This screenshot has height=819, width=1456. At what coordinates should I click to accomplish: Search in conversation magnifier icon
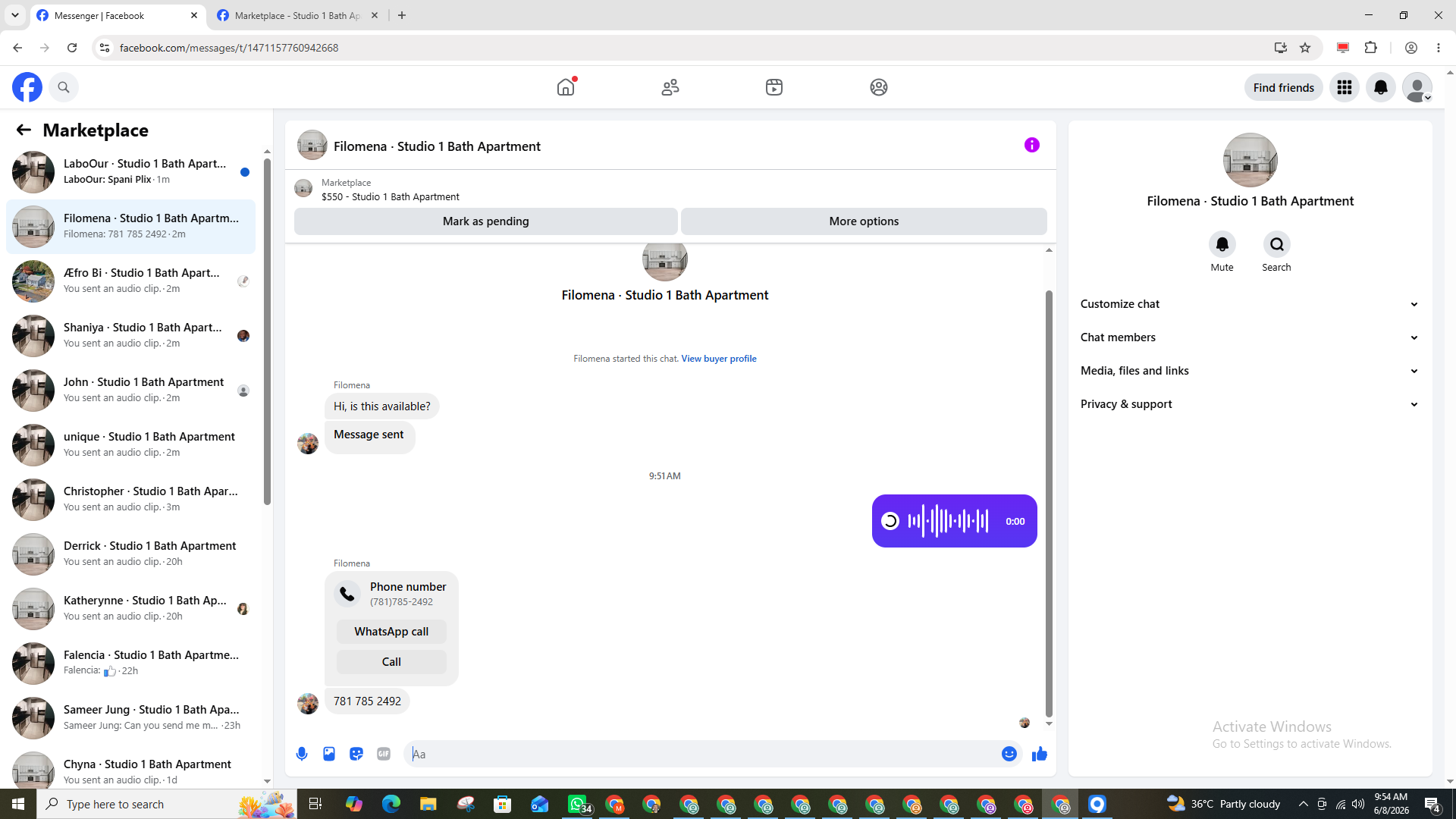(x=1277, y=244)
